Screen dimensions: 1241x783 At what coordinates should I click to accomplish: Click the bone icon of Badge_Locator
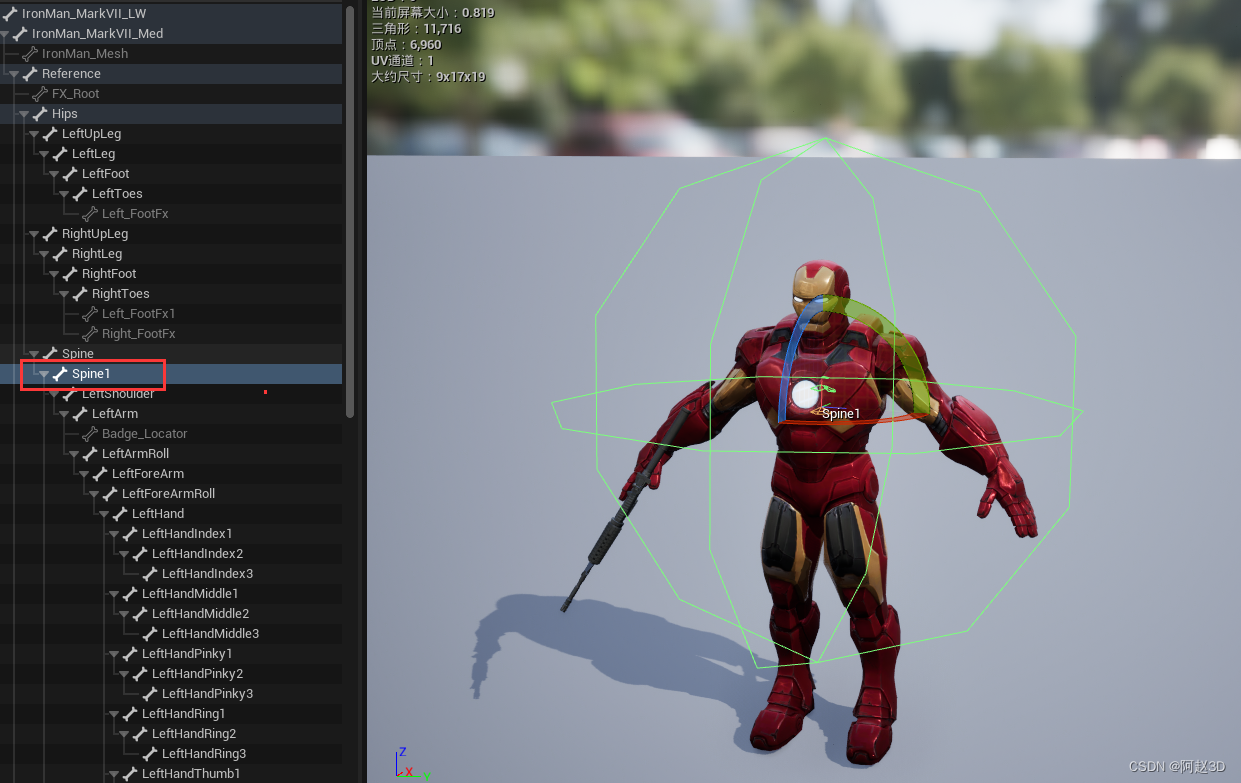tap(90, 434)
